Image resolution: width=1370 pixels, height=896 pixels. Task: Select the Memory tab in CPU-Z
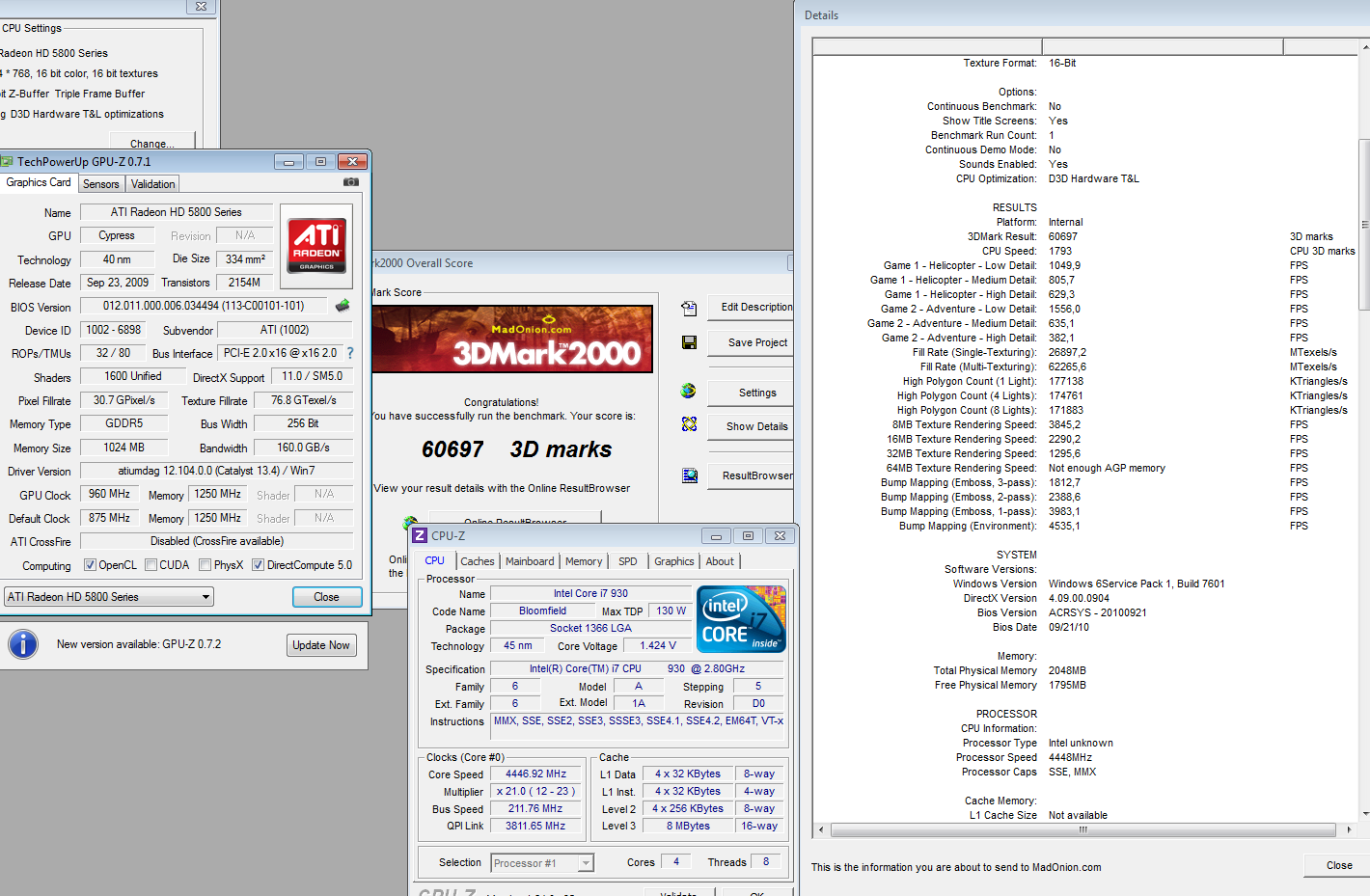584,561
